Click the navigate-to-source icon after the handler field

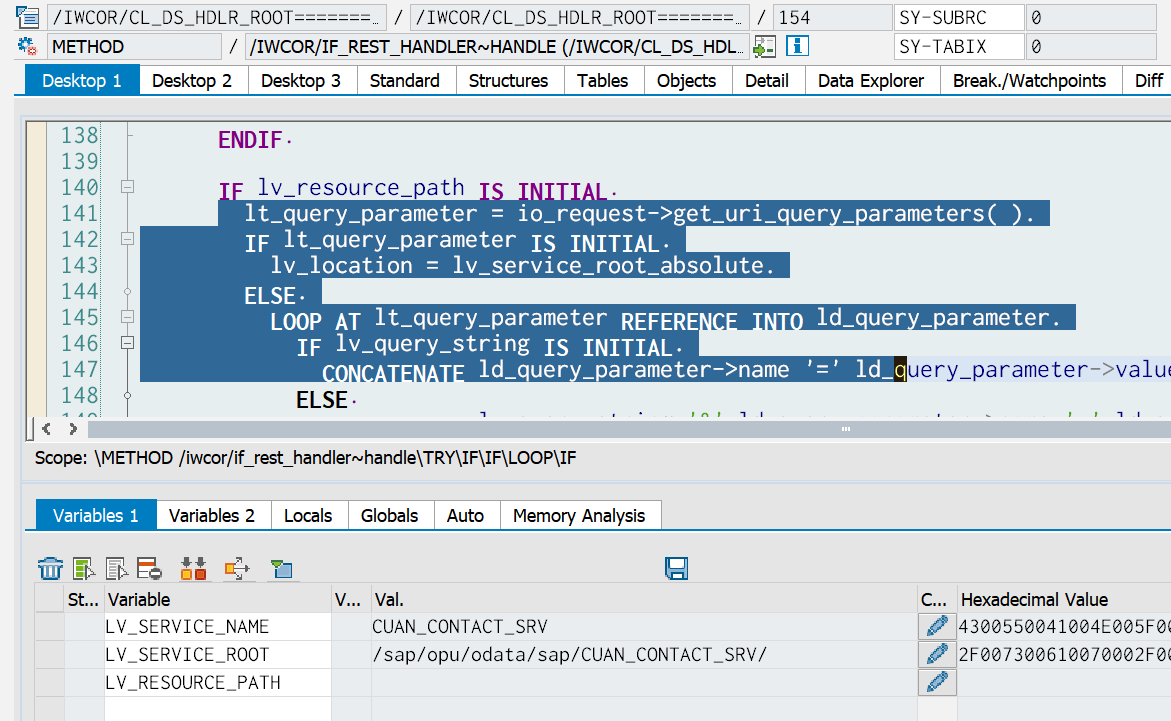coord(764,46)
